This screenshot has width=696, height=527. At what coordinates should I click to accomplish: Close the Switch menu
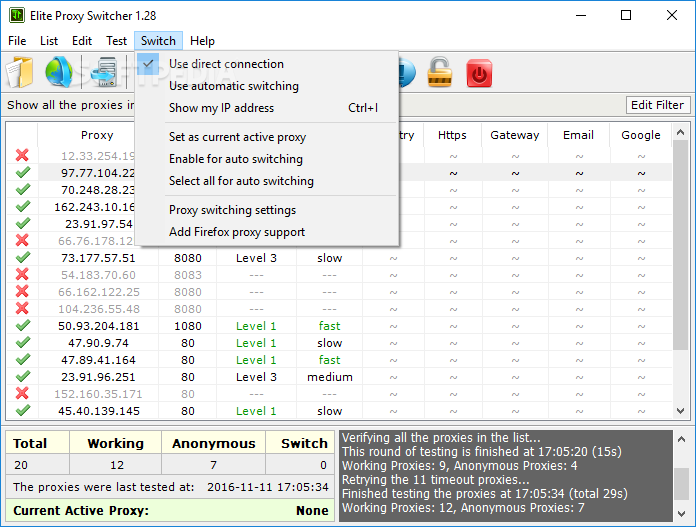point(158,41)
